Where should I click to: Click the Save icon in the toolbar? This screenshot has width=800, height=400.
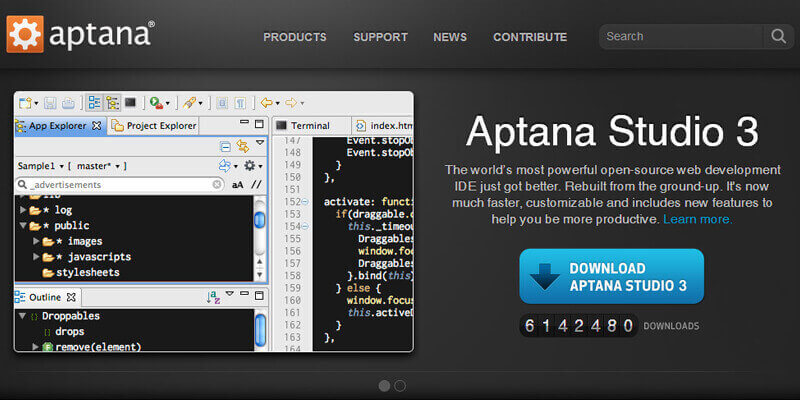click(x=52, y=103)
